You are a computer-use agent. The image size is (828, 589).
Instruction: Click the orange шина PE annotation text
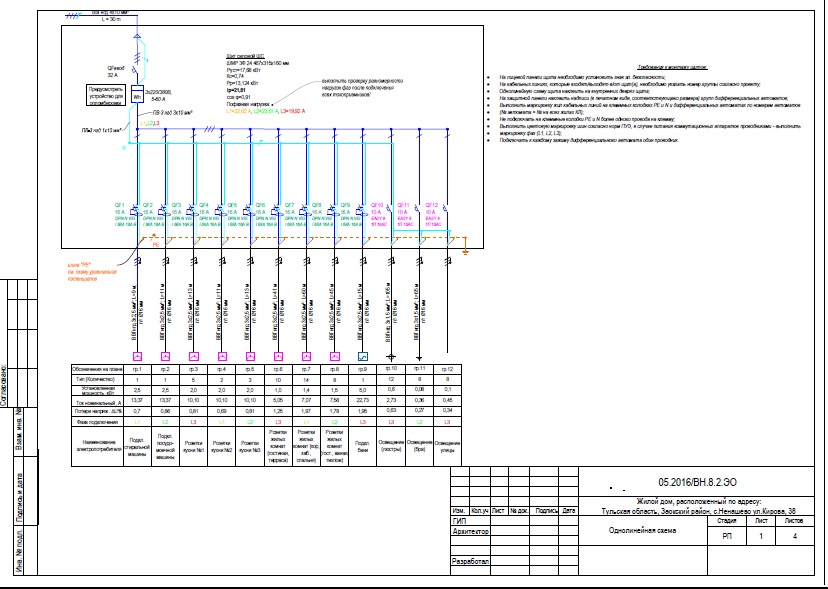click(92, 272)
